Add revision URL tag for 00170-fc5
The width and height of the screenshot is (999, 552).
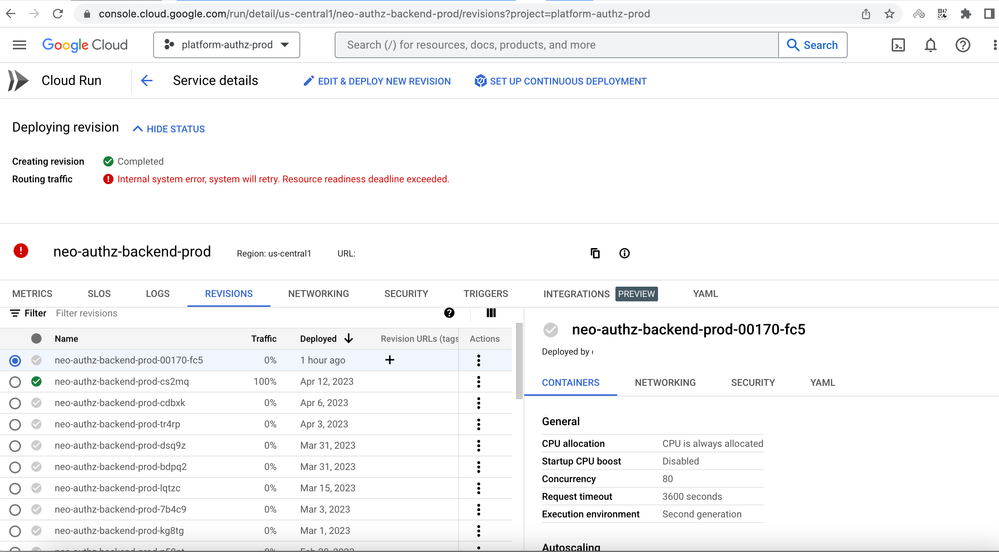(x=389, y=360)
